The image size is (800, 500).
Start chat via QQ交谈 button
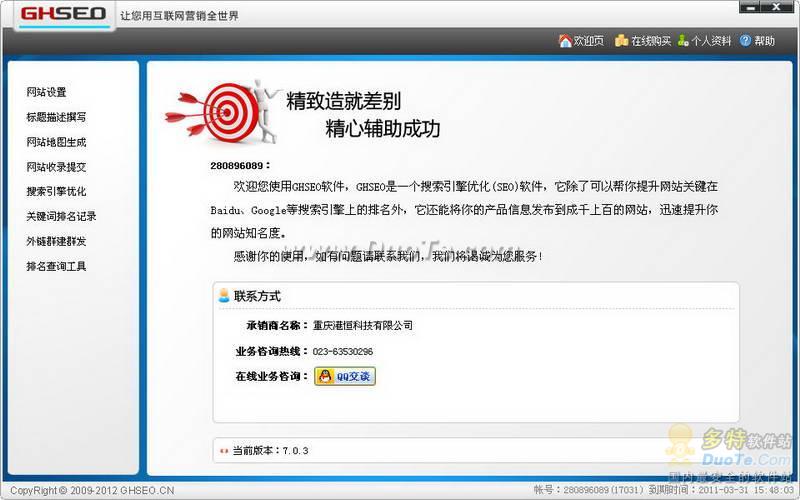click(x=345, y=377)
